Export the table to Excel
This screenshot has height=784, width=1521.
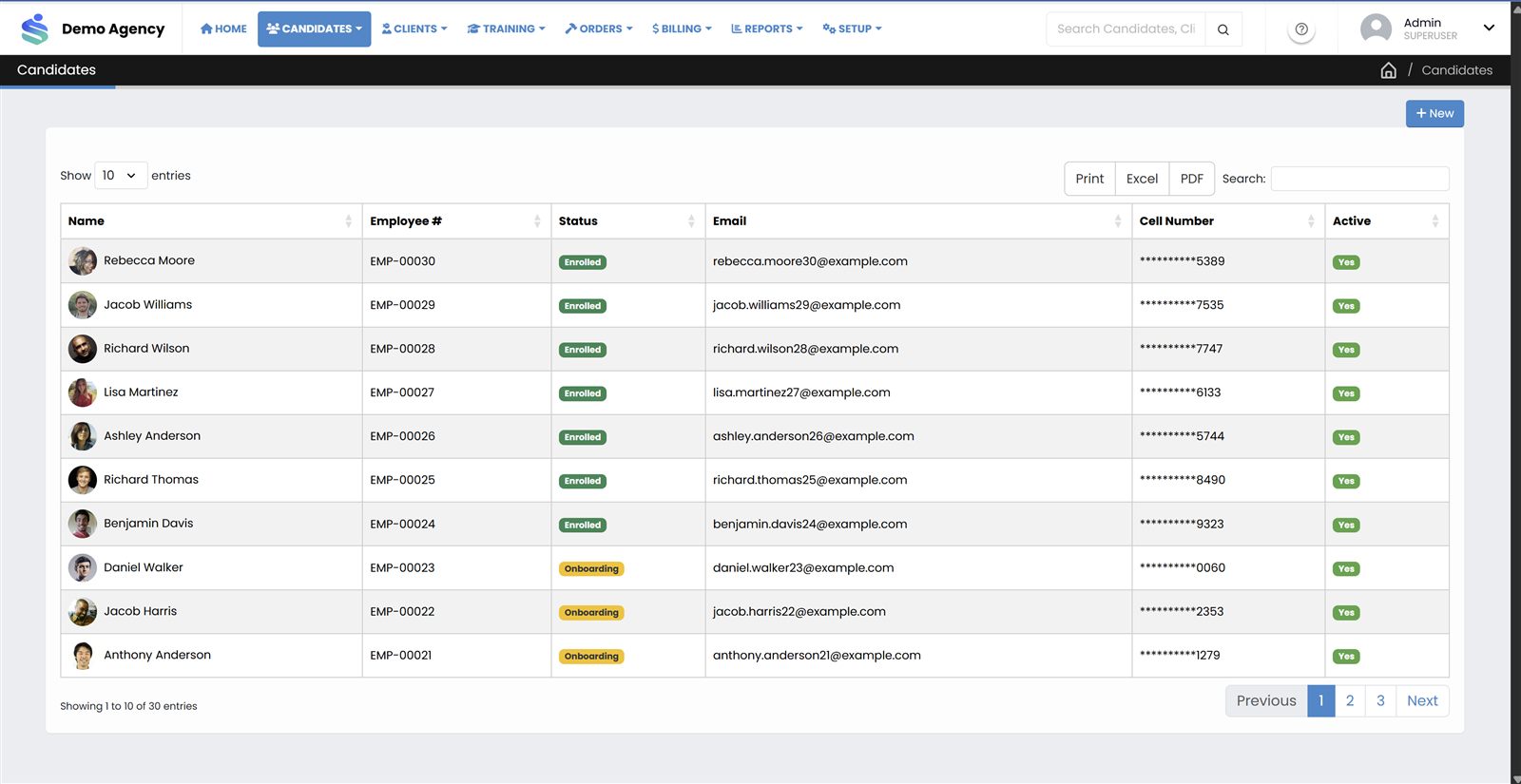click(1142, 179)
